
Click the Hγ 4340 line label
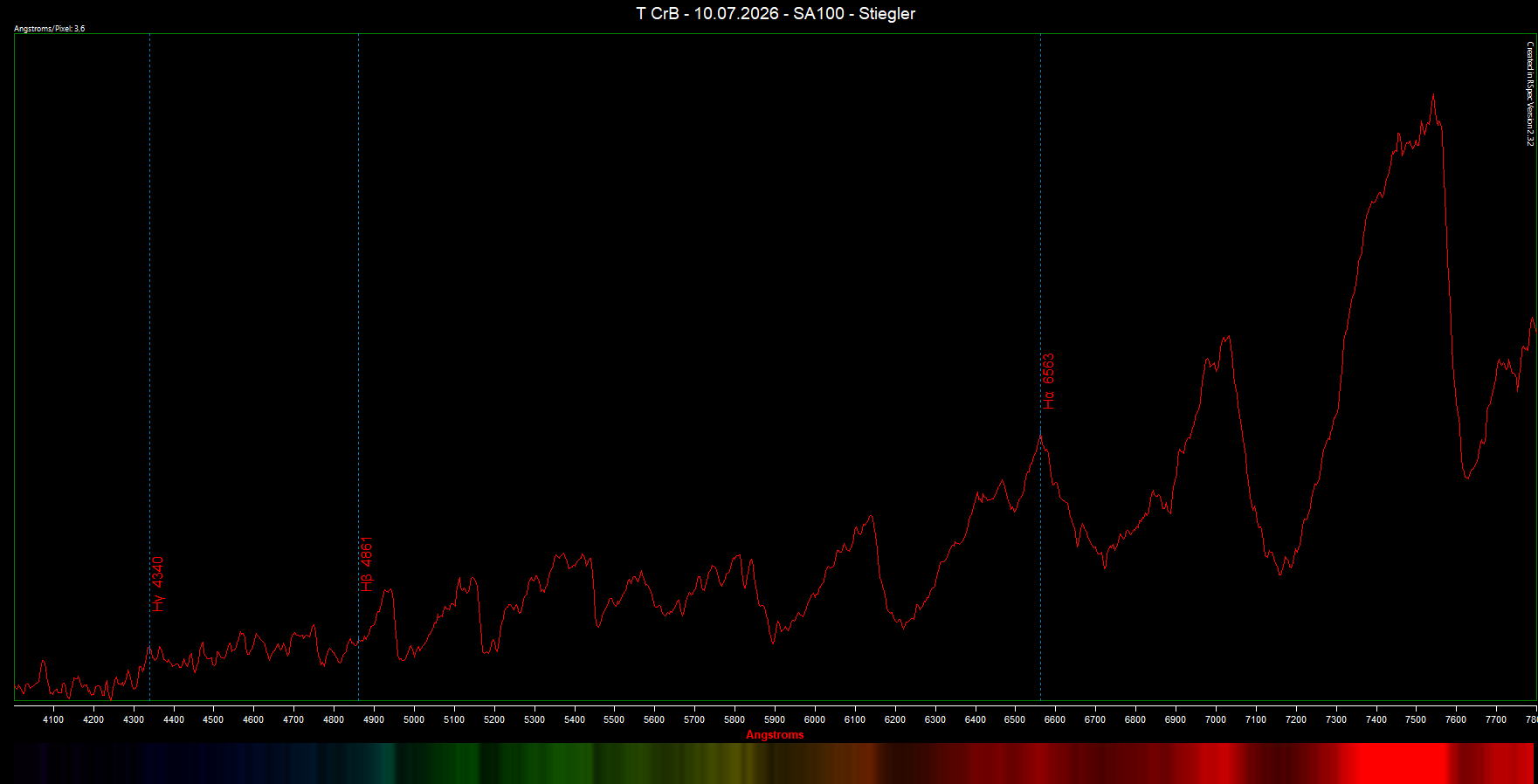(x=158, y=584)
